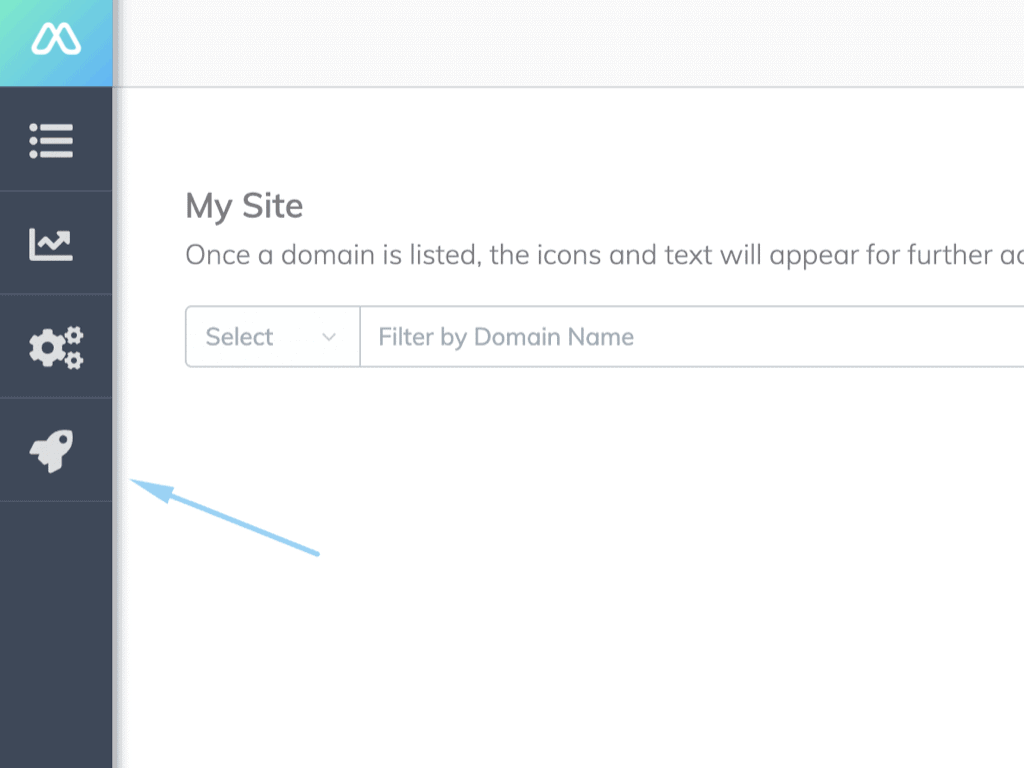Viewport: 1024px width, 768px height.
Task: Click the logo icon atop the sidebar
Action: [x=56, y=39]
